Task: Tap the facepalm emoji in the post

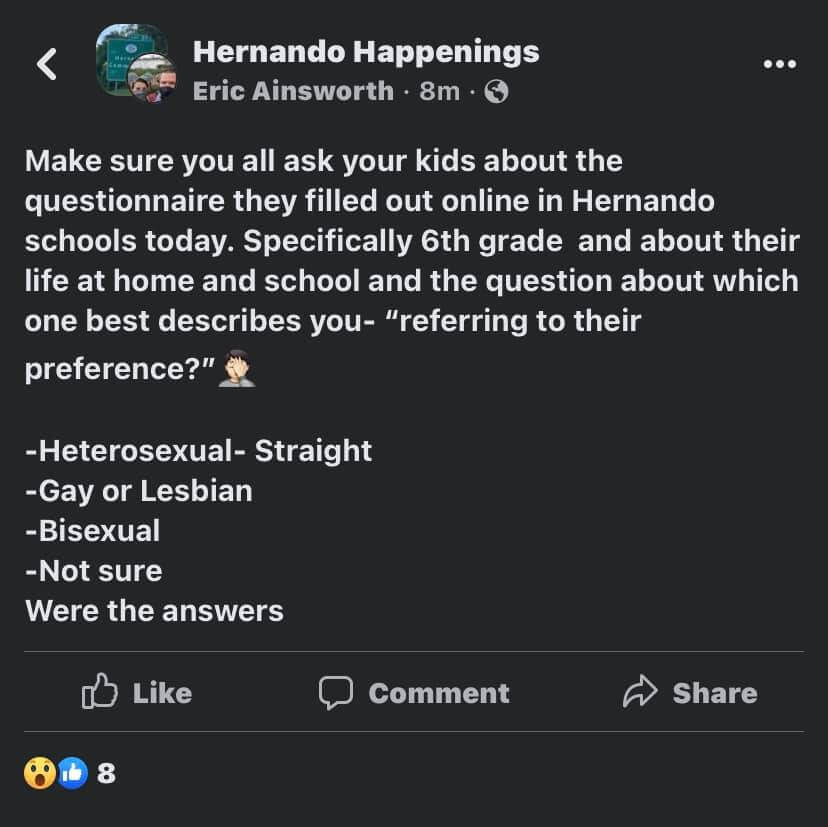Action: pos(237,368)
